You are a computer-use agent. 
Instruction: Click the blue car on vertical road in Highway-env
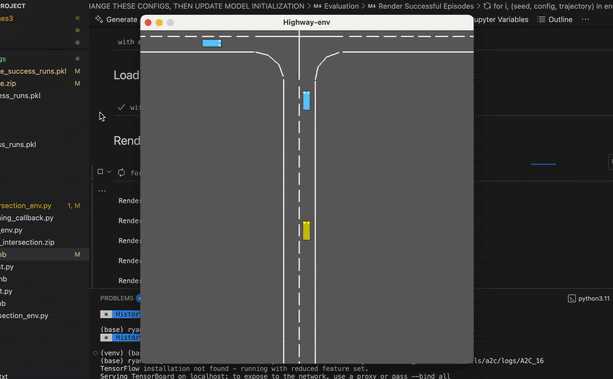306,101
